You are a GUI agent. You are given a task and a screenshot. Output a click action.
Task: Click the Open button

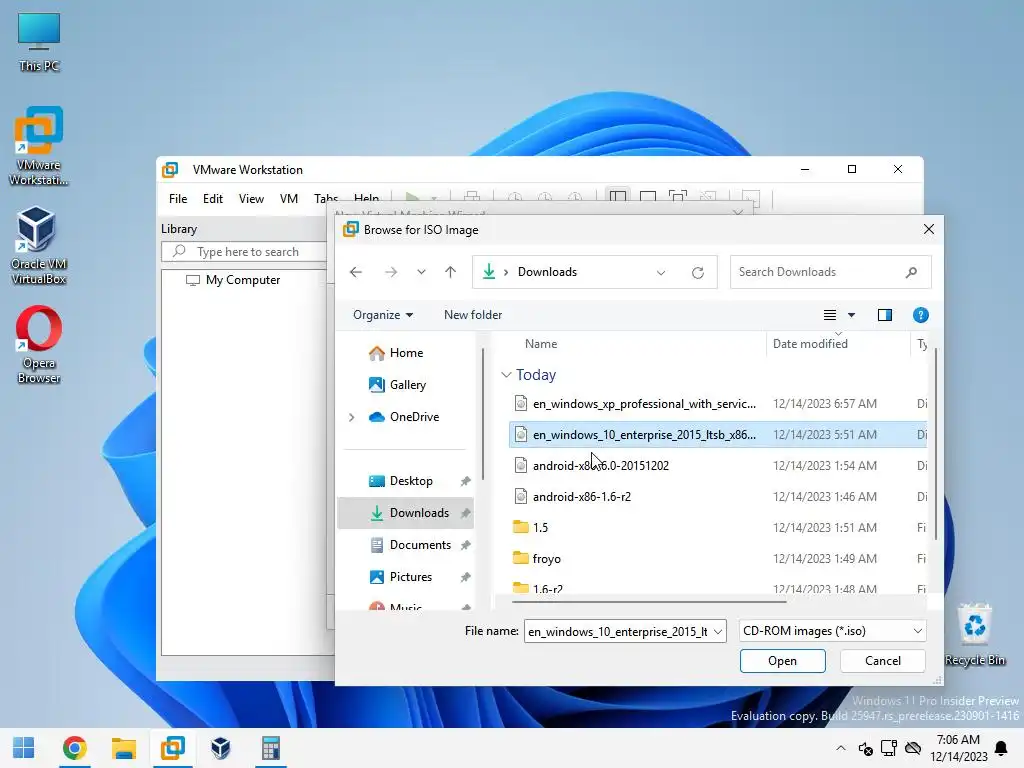click(x=782, y=661)
